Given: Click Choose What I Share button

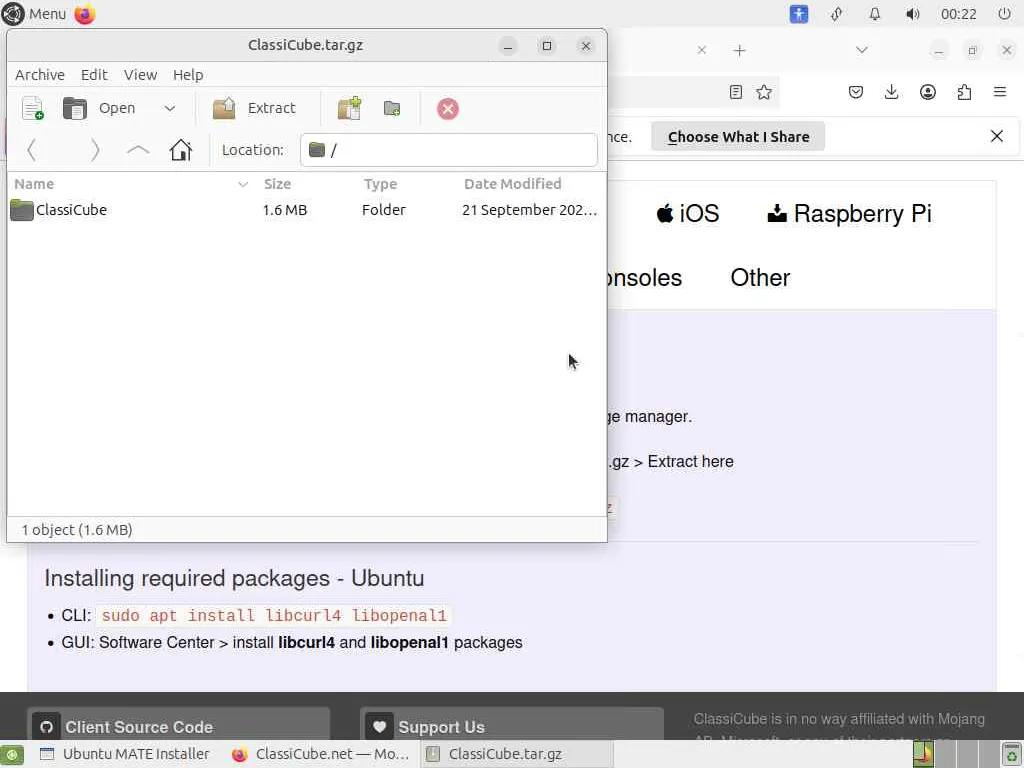Looking at the screenshot, I should (x=738, y=136).
